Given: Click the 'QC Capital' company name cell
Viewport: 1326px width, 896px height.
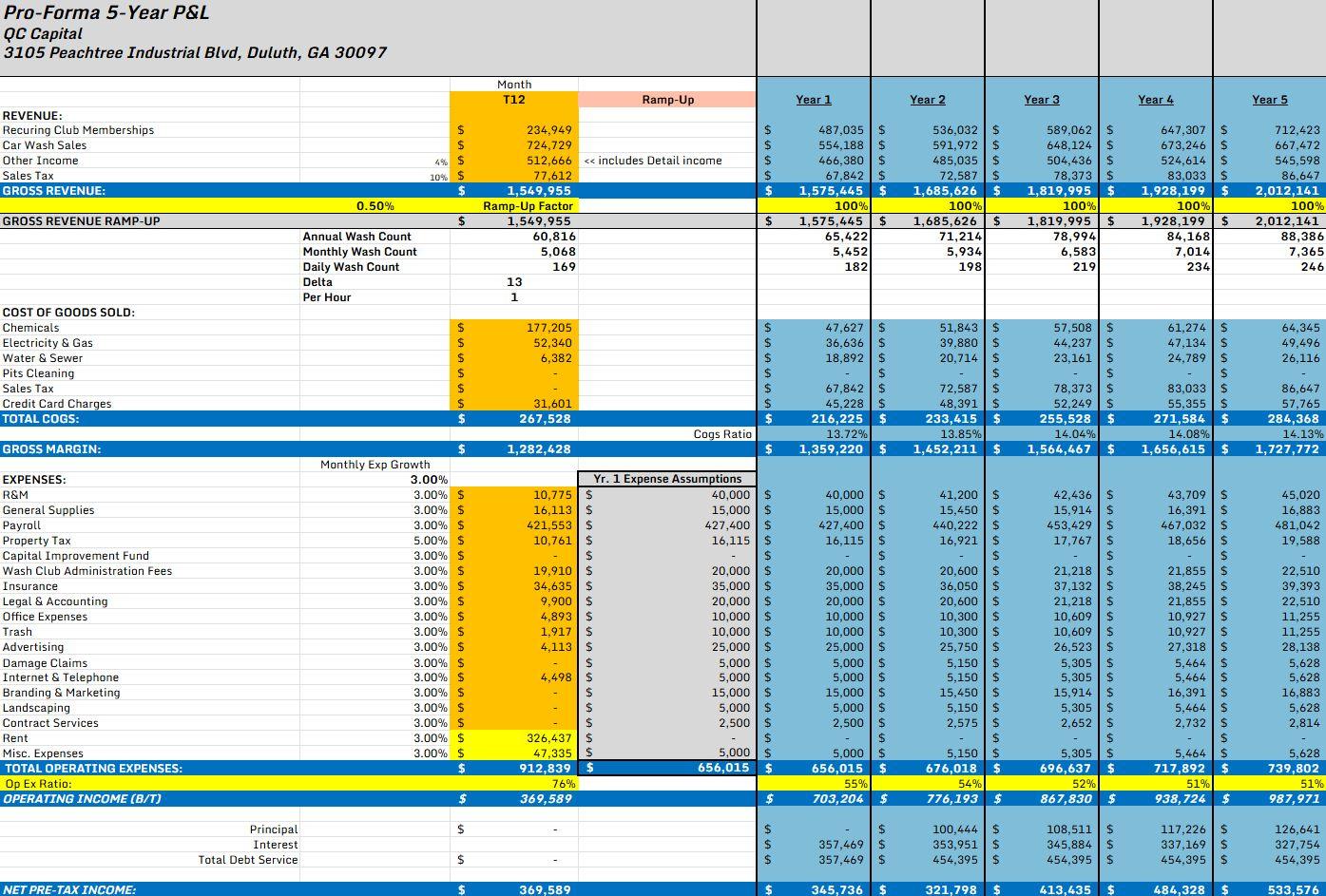Looking at the screenshot, I should pyautogui.click(x=43, y=33).
